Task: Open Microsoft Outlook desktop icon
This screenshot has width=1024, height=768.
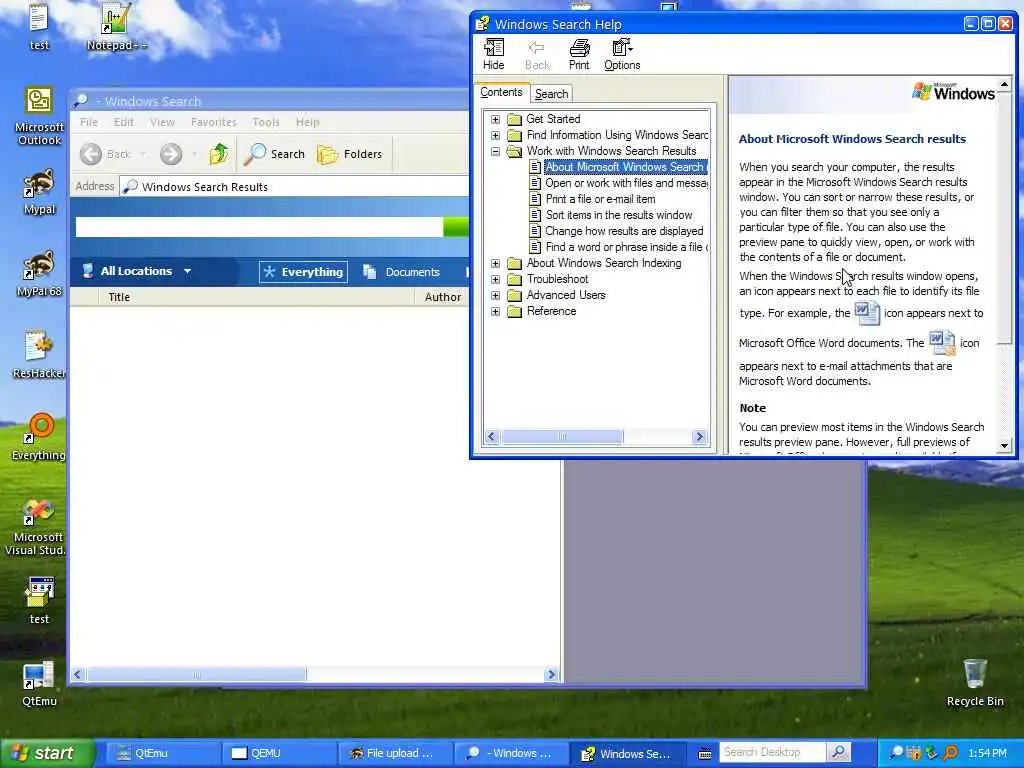Action: (39, 116)
